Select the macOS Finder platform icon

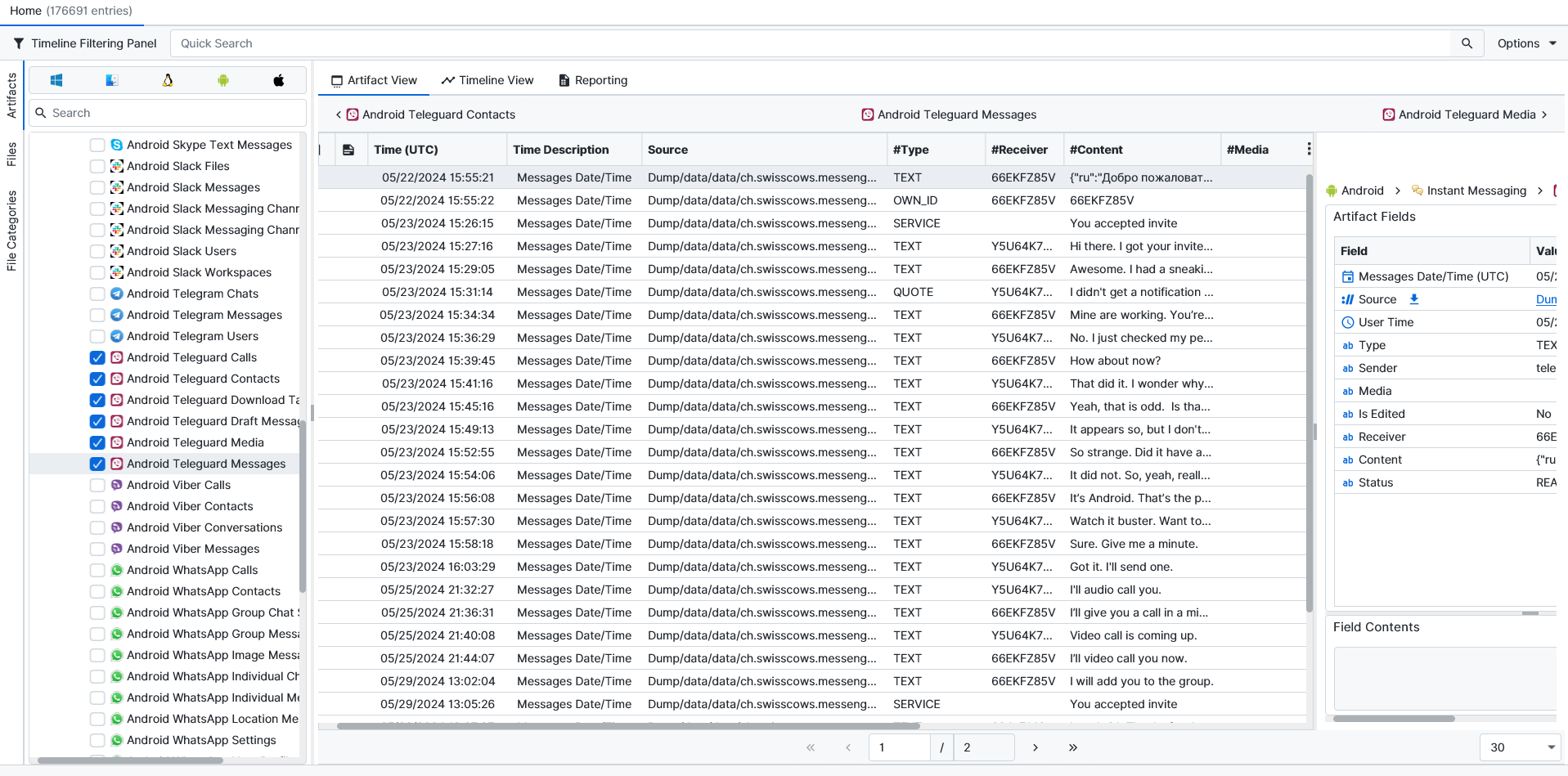coord(112,80)
